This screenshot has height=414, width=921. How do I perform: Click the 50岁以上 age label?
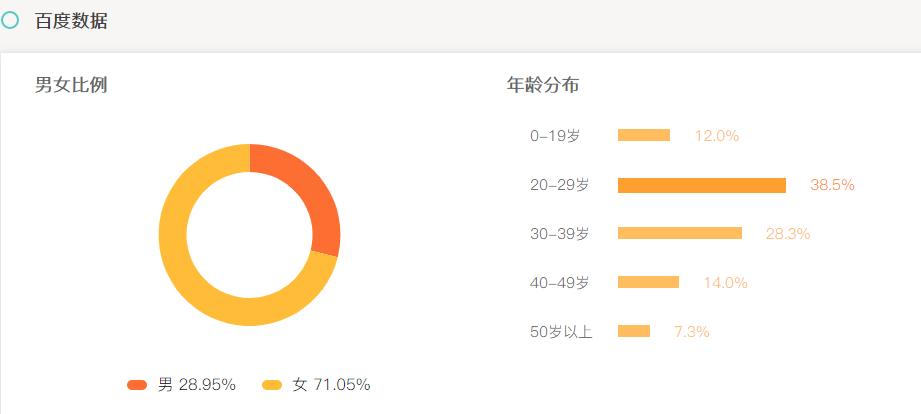tap(561, 332)
